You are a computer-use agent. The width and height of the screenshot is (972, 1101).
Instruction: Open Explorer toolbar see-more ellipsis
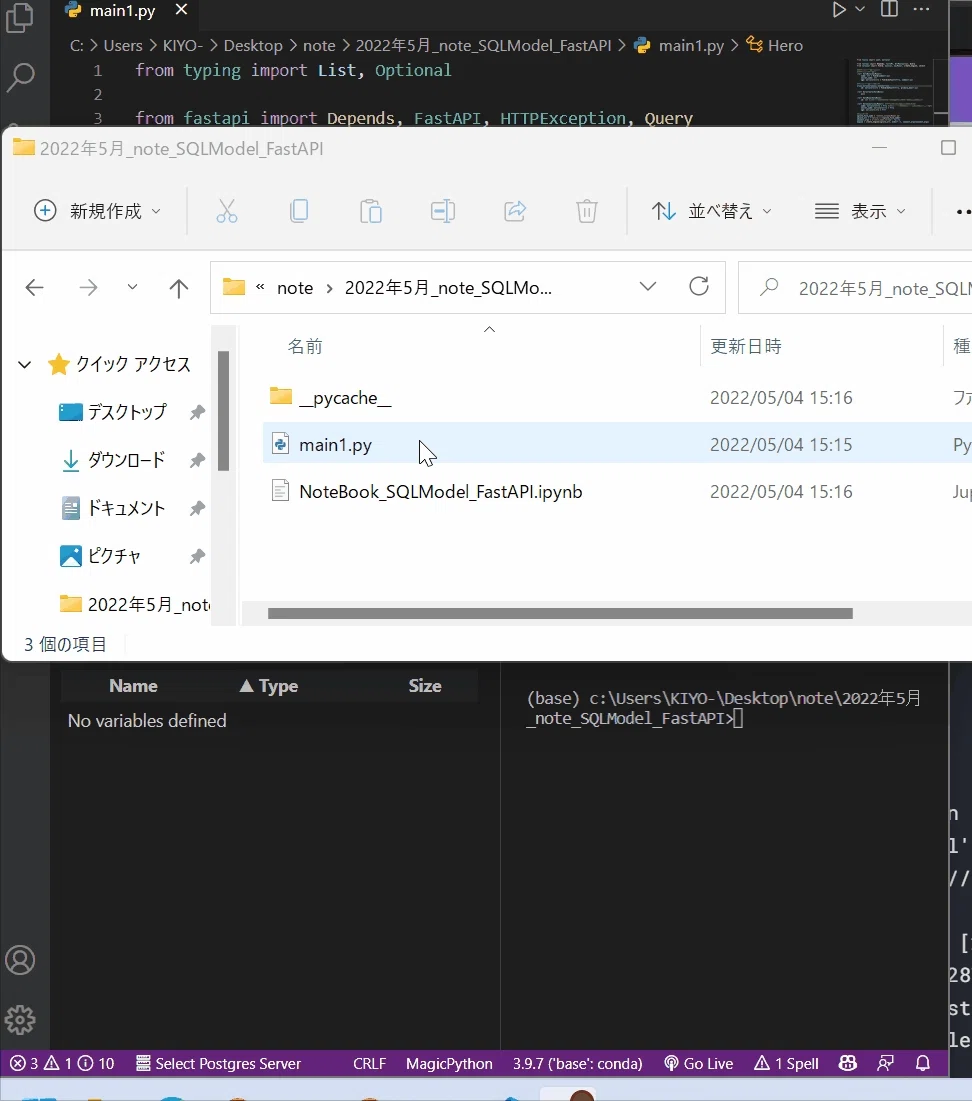pos(964,211)
